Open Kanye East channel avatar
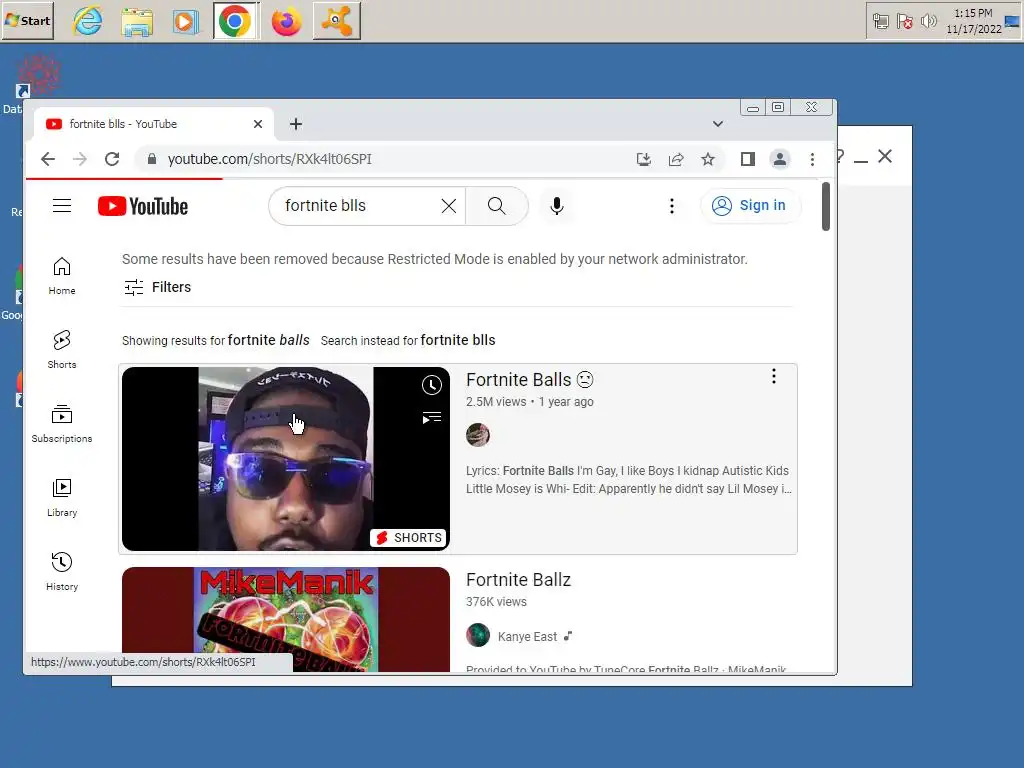Viewport: 1024px width, 768px height. click(x=478, y=635)
